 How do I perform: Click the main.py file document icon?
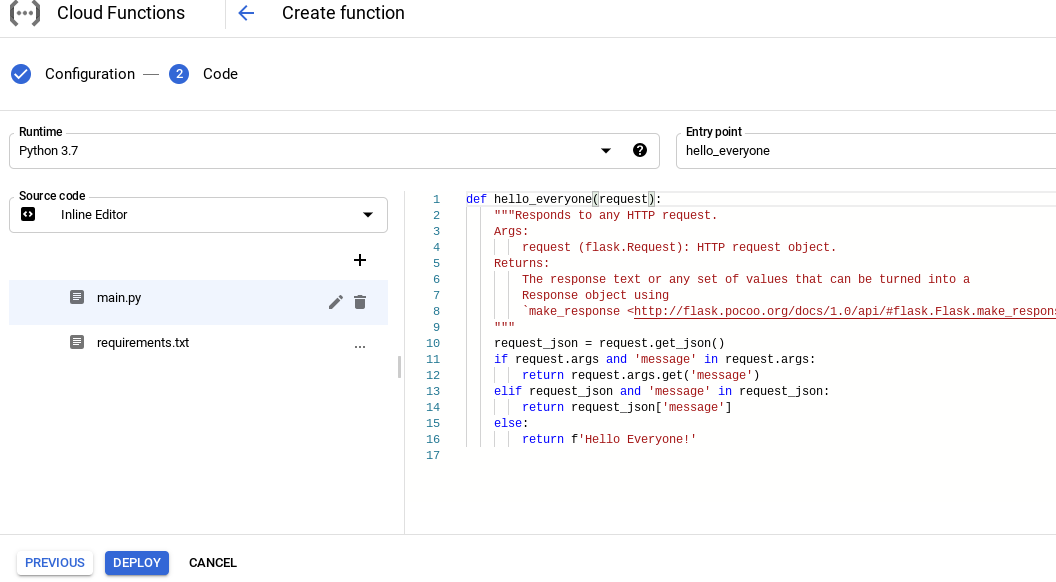pyautogui.click(x=77, y=298)
